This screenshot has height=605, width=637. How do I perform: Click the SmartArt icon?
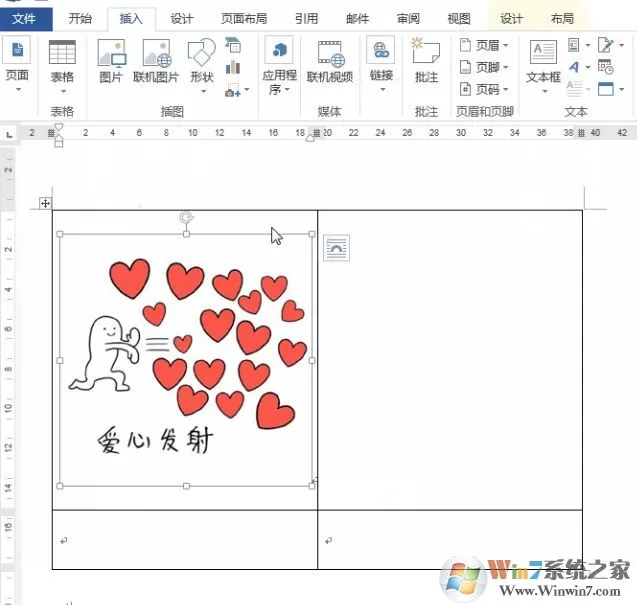233,45
